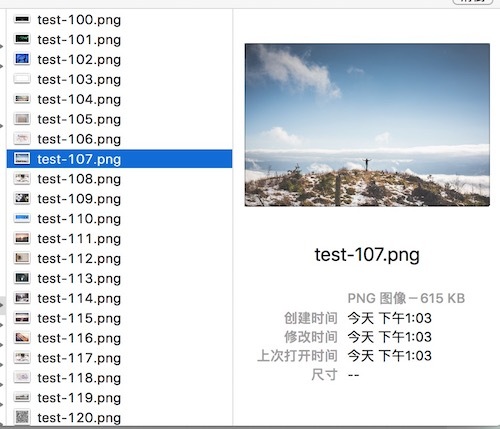Choose the file test-111.png
This screenshot has width=500, height=429.
point(119,239)
